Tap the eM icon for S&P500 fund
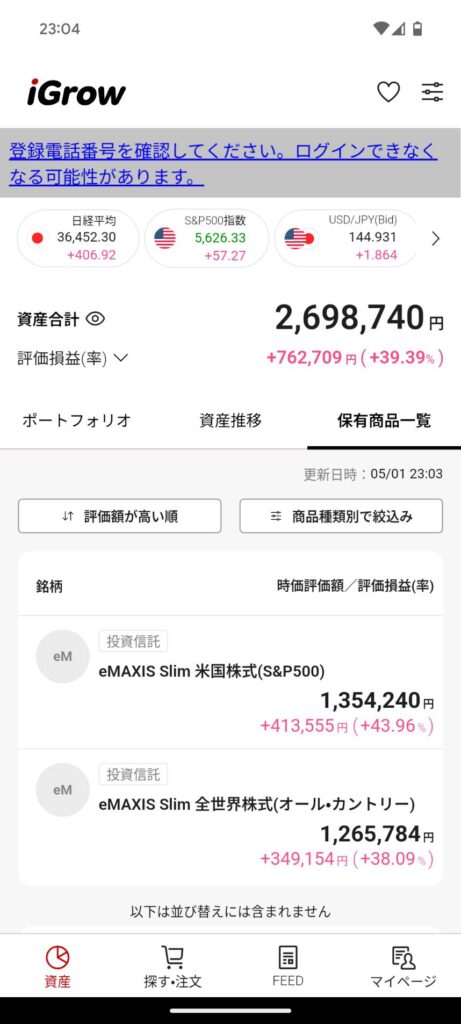Image resolution: width=461 pixels, height=1024 pixels. click(x=63, y=656)
